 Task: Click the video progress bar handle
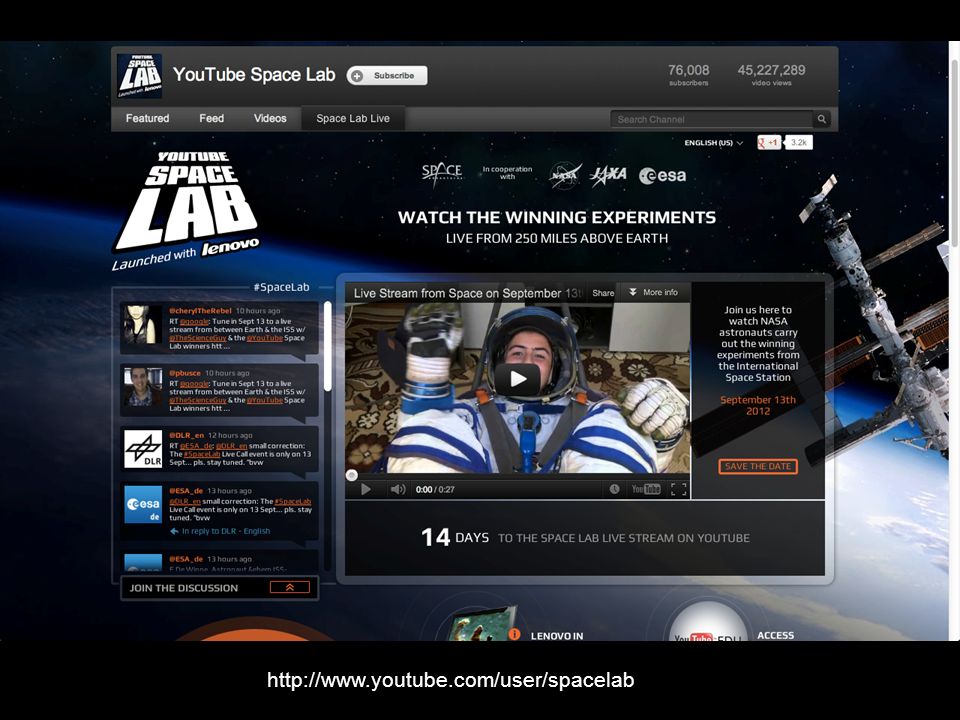pyautogui.click(x=351, y=475)
